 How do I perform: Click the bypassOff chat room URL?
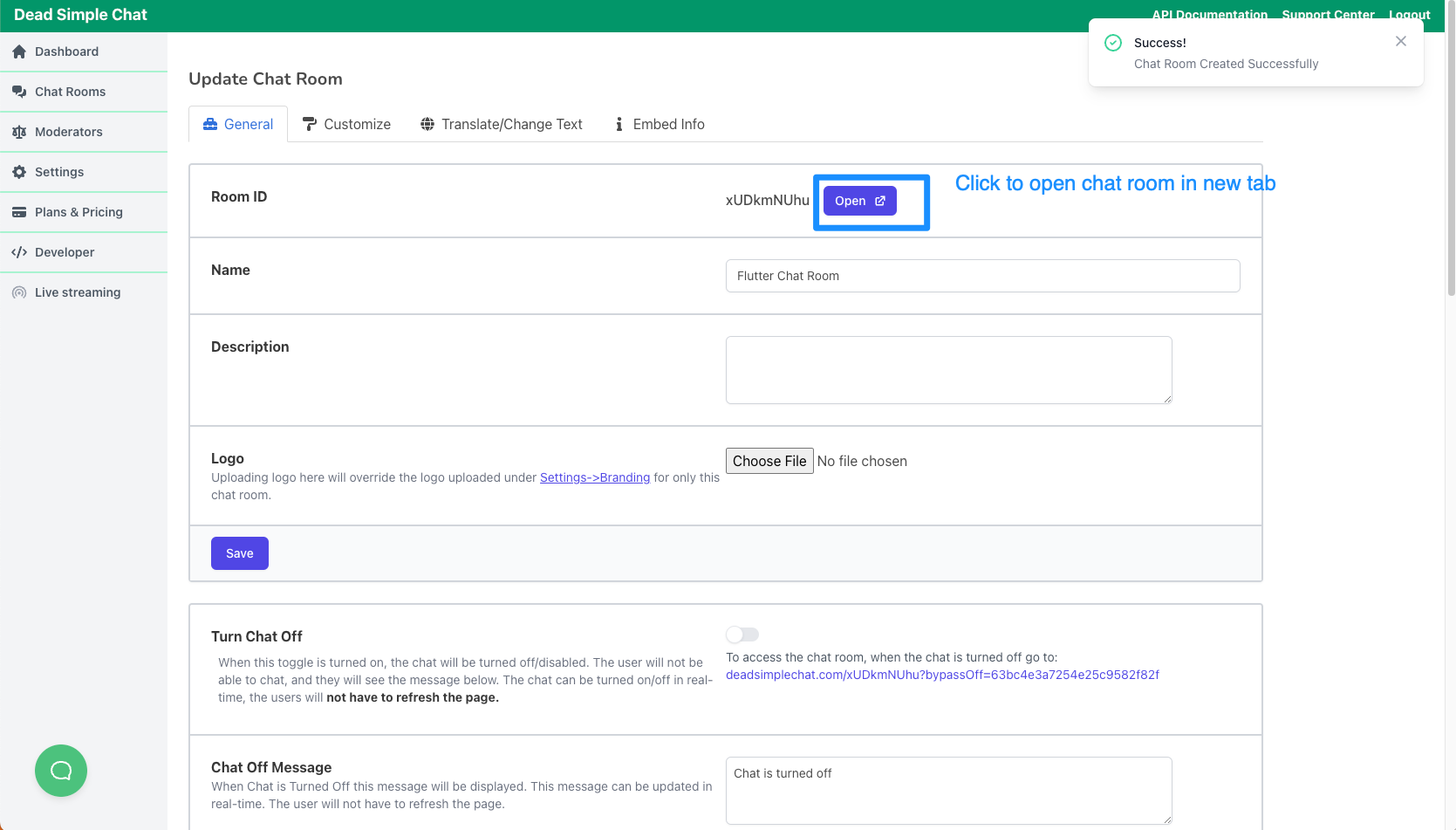942,674
